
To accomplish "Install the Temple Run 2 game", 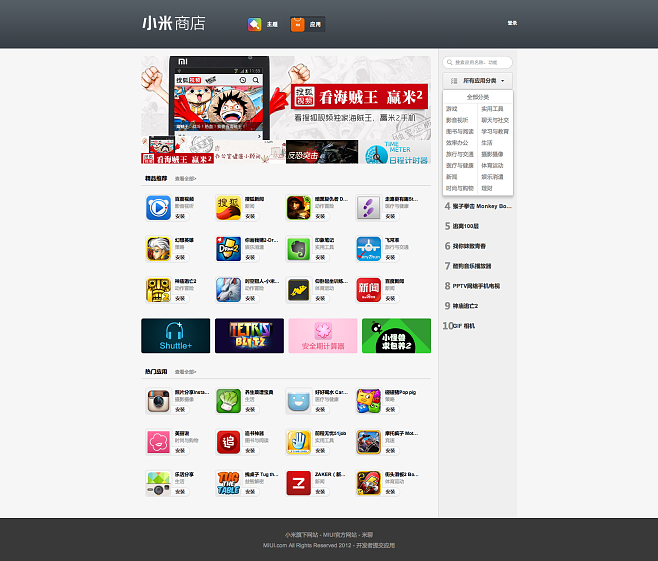I will coord(180,298).
